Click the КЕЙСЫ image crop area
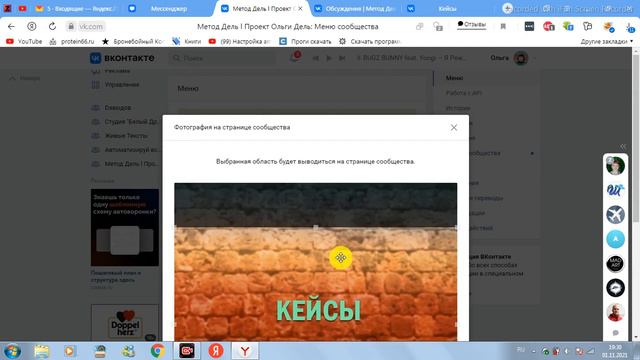 316,284
